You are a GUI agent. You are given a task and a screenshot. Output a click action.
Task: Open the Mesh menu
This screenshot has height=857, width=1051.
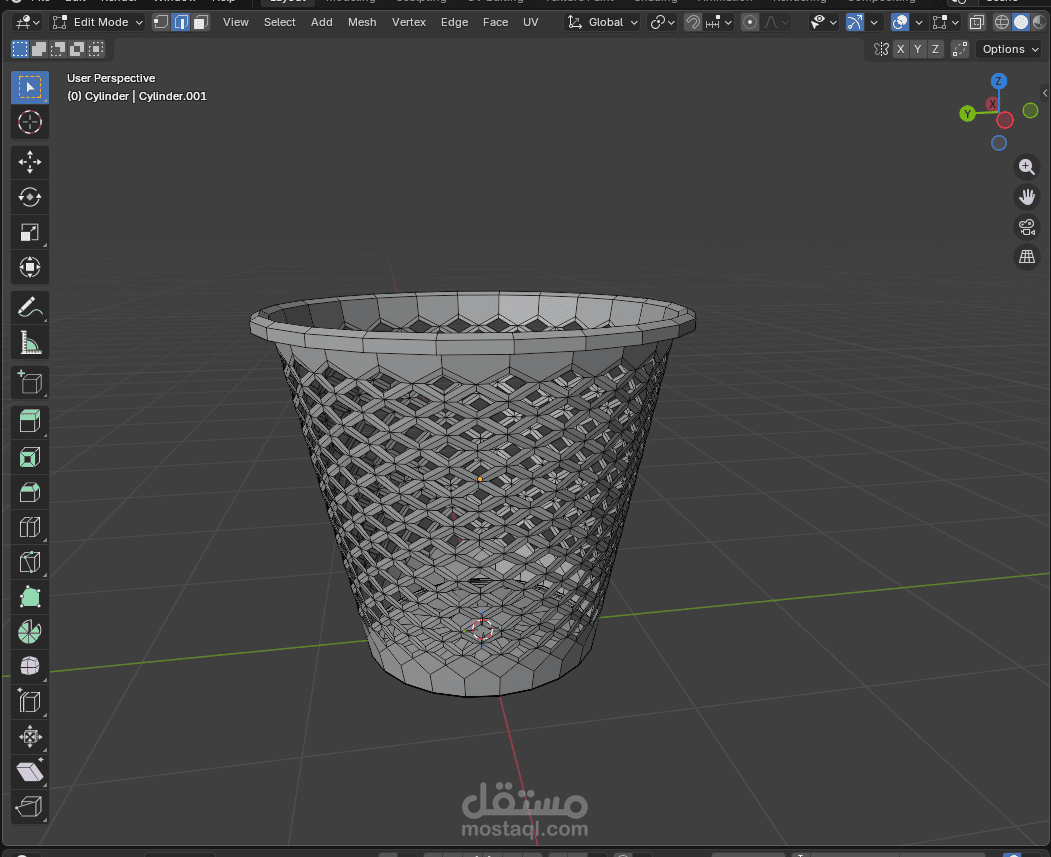362,22
